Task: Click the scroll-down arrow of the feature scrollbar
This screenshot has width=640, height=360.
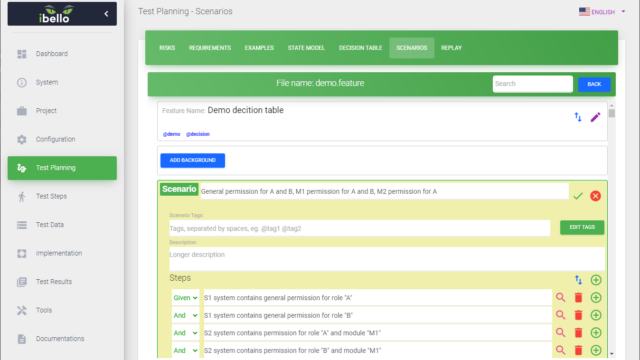Action: [x=611, y=354]
